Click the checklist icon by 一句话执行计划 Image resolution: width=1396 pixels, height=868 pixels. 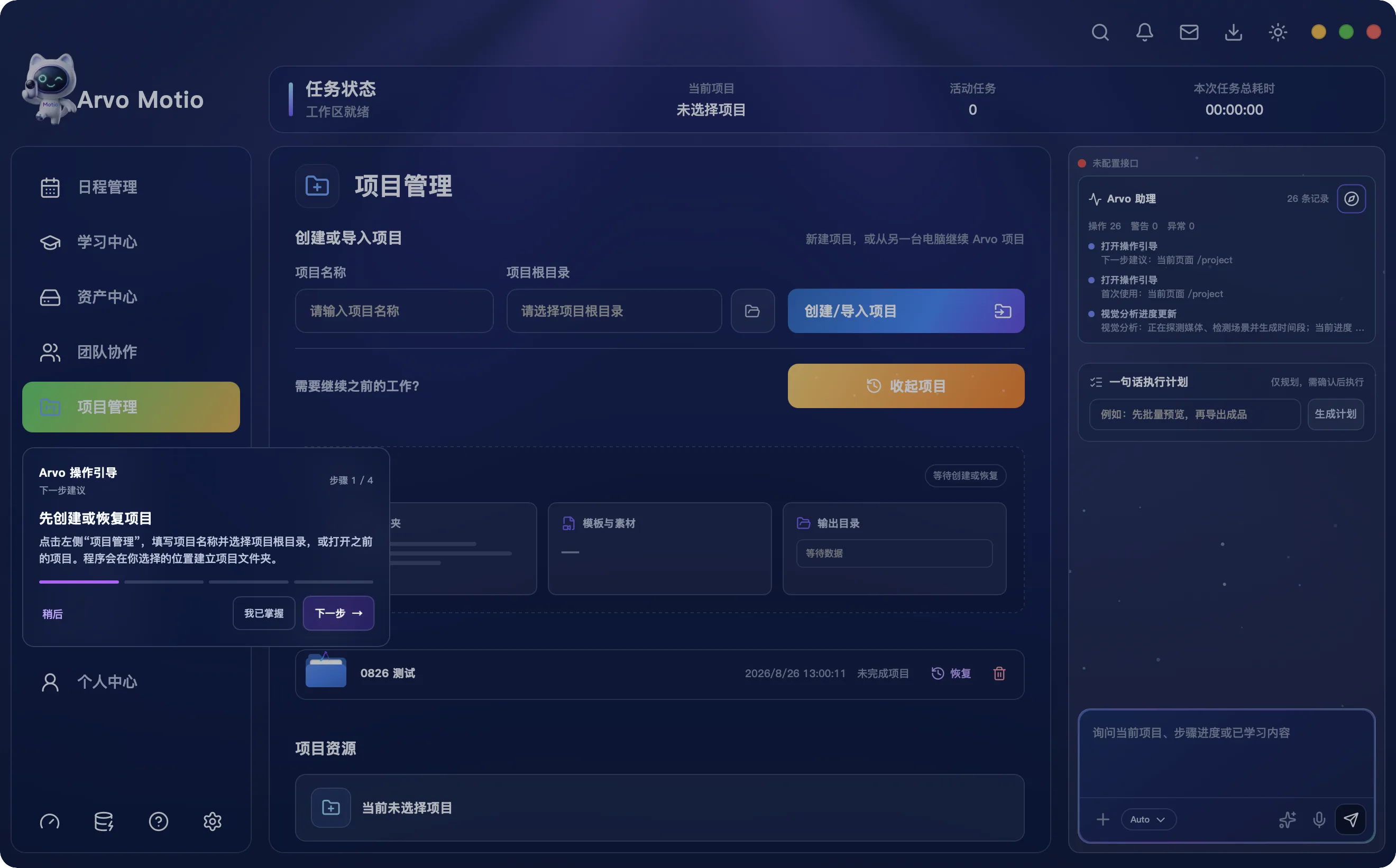(1096, 382)
